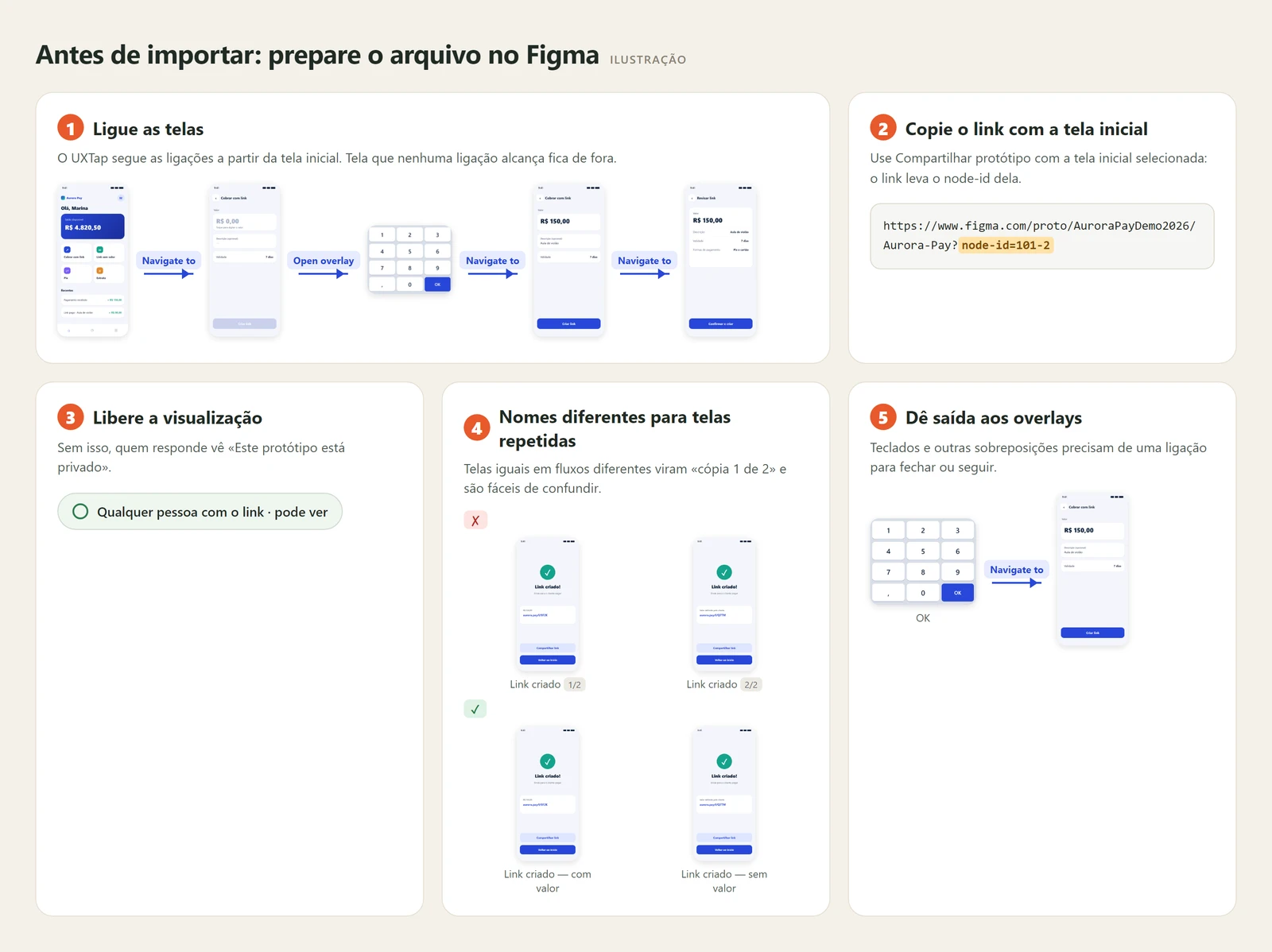The width and height of the screenshot is (1272, 952).
Task: Tap key 9 on the 'Dê saída aos overlays' keypad
Action: (x=958, y=572)
